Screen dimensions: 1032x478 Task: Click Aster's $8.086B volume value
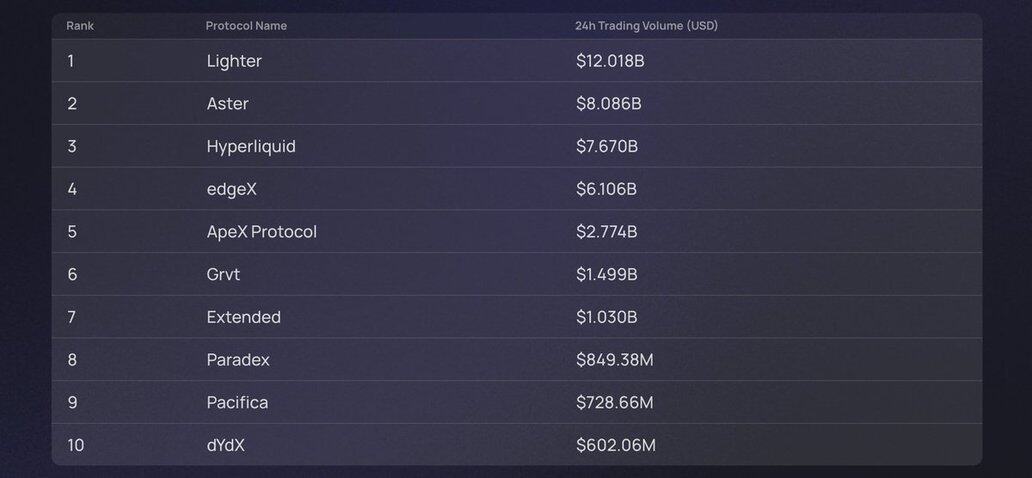pyautogui.click(x=608, y=104)
